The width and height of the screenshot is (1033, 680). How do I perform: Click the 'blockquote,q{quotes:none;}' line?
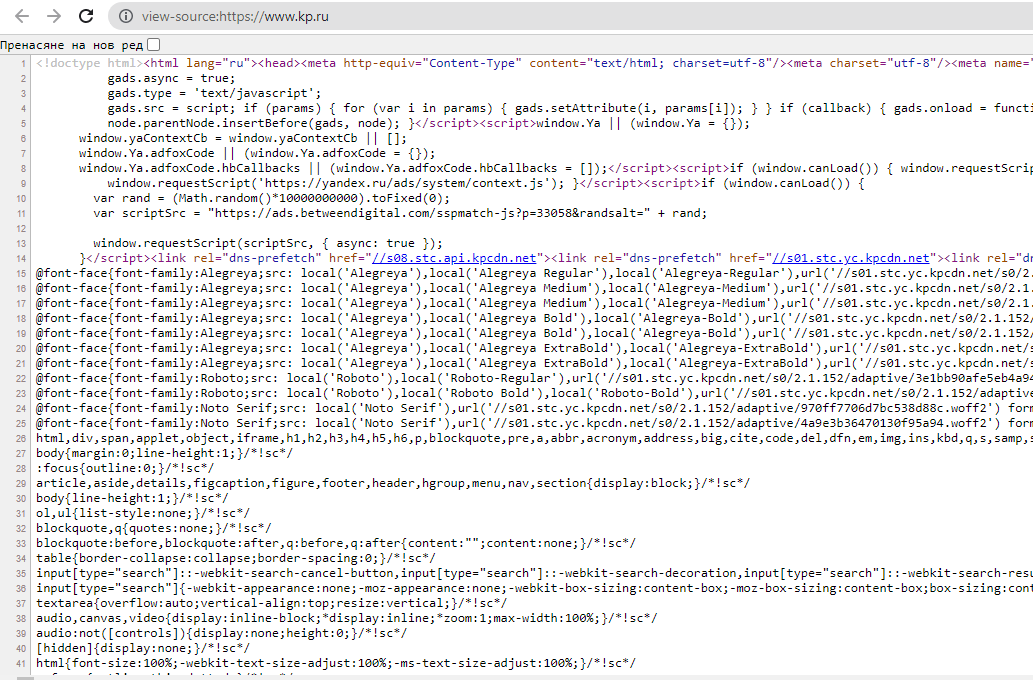coord(154,528)
